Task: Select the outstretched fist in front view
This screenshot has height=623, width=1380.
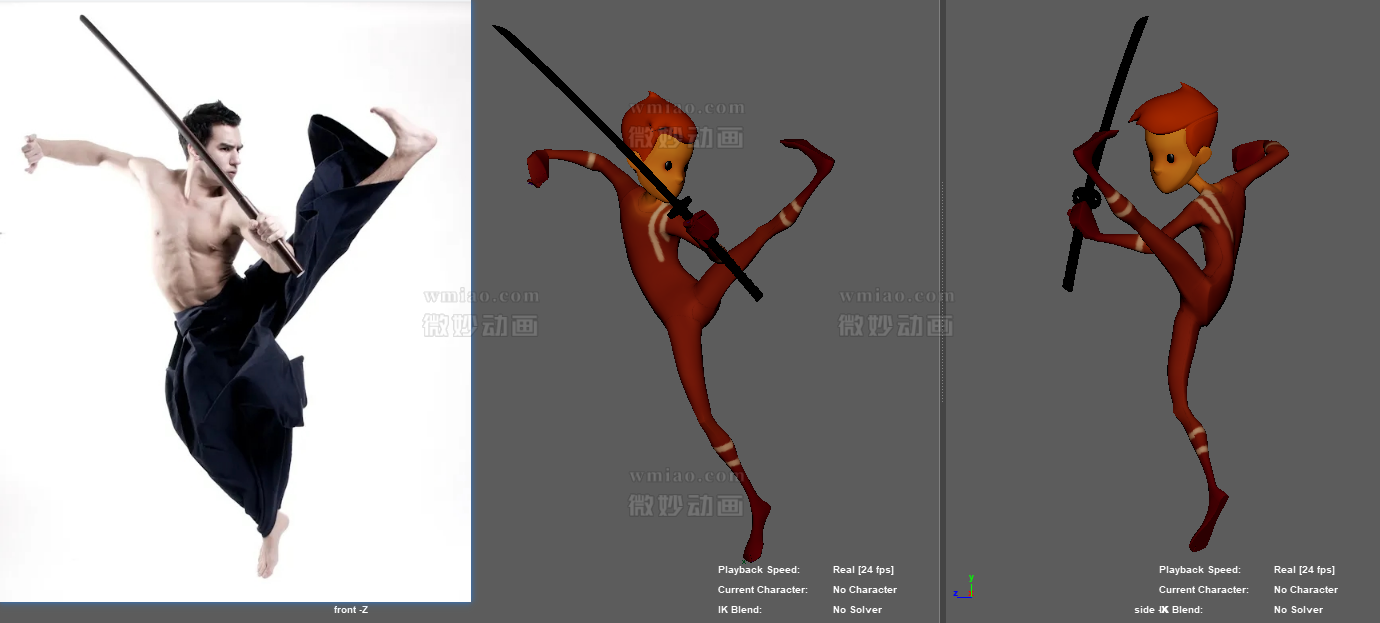Action: point(541,166)
